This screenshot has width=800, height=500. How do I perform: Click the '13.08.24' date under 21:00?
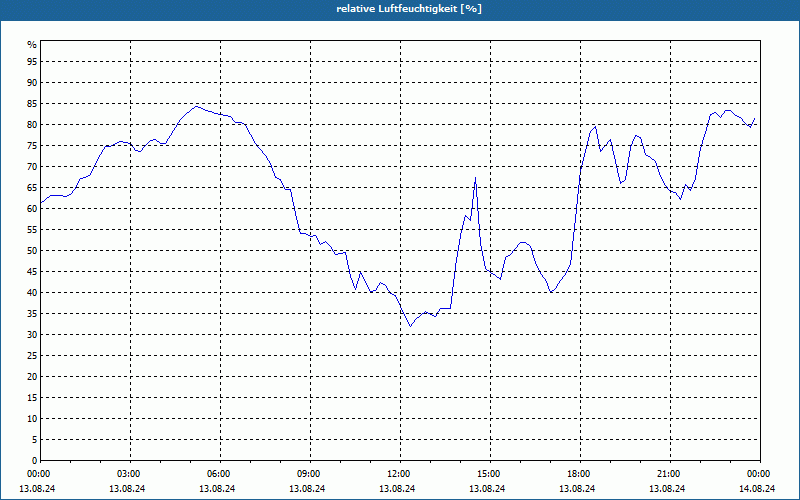tap(667, 489)
